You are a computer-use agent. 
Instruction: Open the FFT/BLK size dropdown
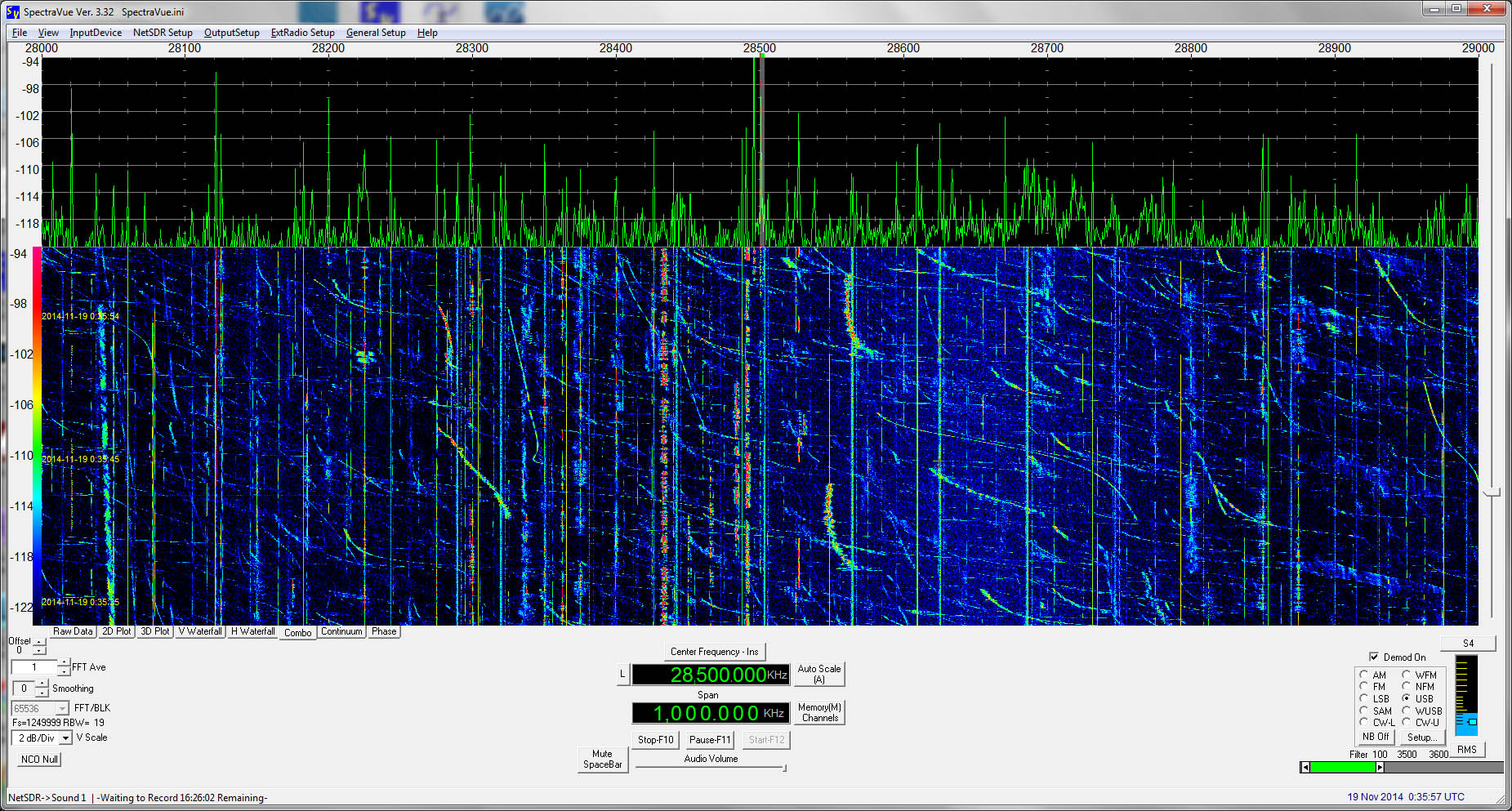coord(62,709)
